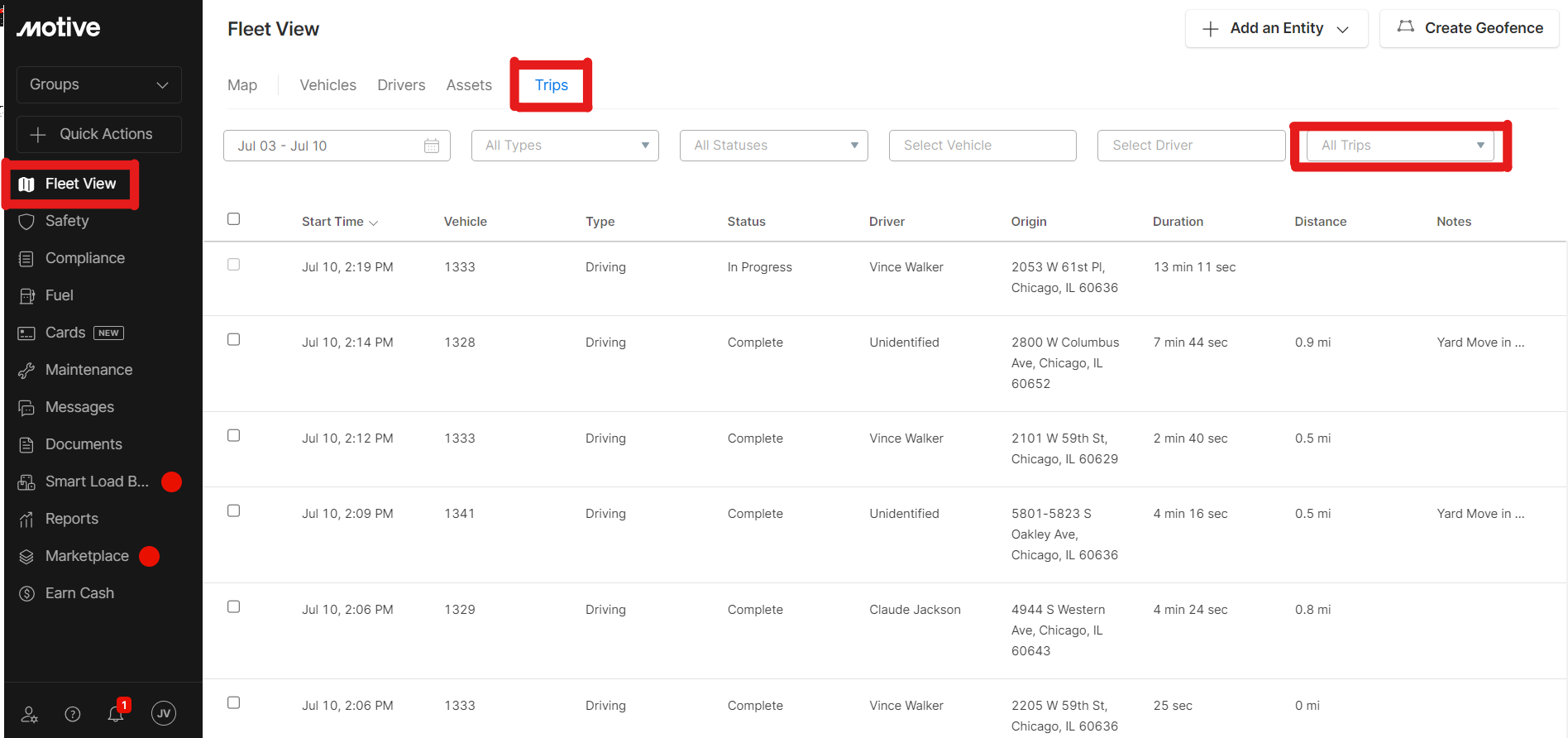Viewport: 1568px width, 738px height.
Task: Switch to the Assets tab
Action: click(x=469, y=85)
